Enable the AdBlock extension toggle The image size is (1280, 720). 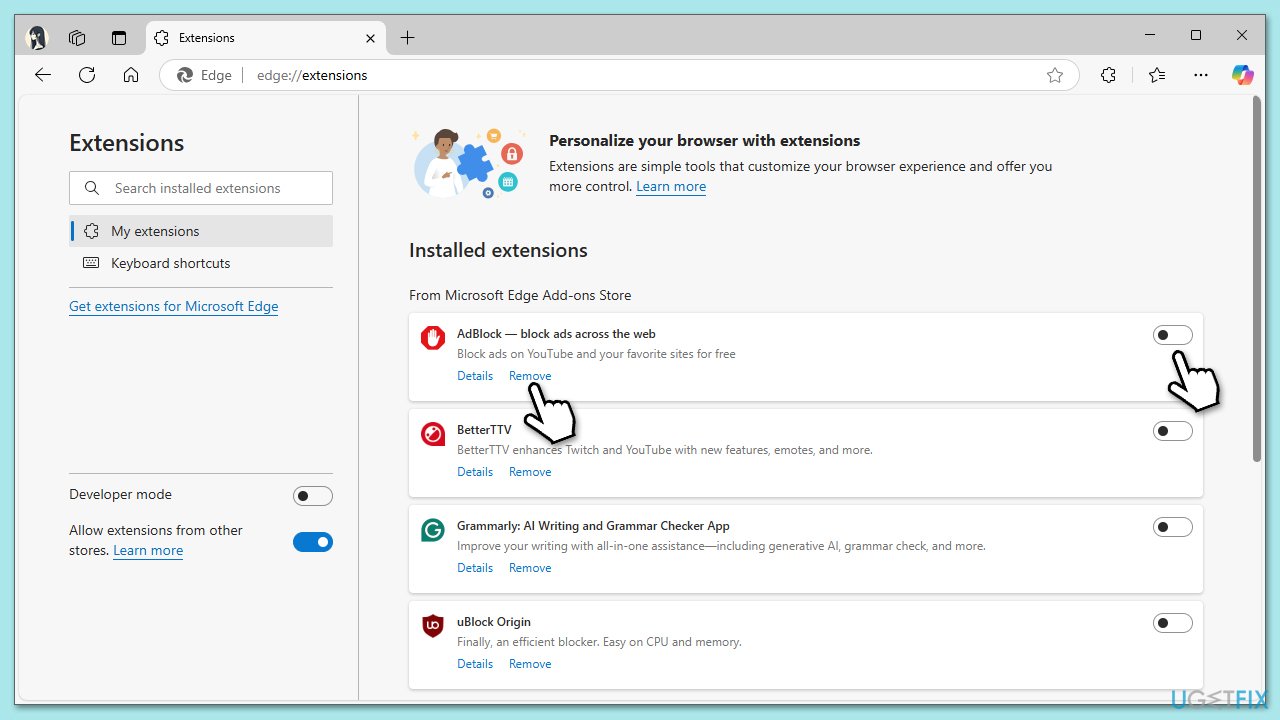click(x=1172, y=335)
